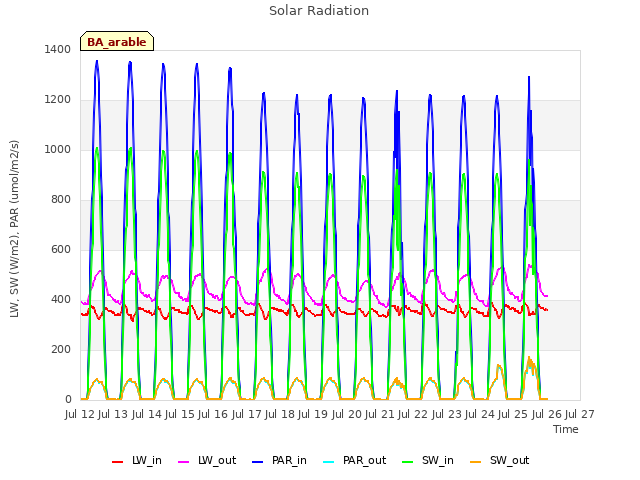The image size is (640, 480).
Task: Toggle SW_out series in the legend
Action: (500, 461)
